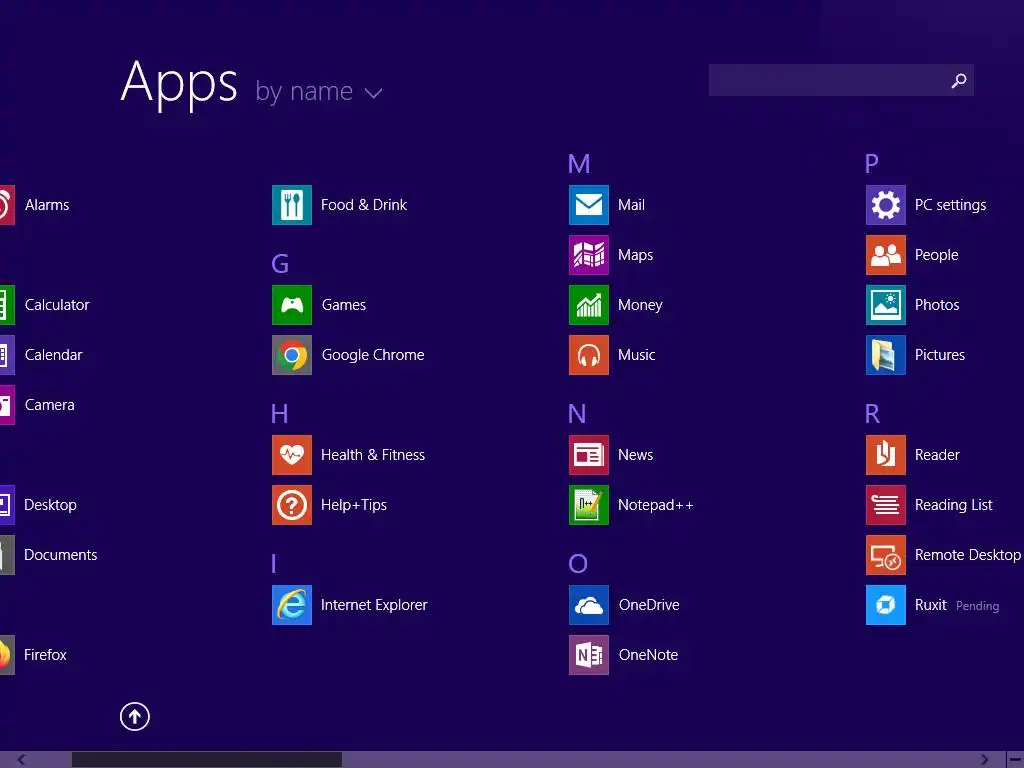Viewport: 1024px width, 768px height.
Task: Launch Games via its green controller icon
Action: (291, 305)
